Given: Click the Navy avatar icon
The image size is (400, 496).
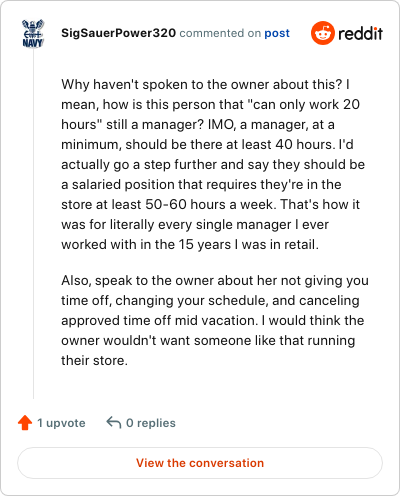Looking at the screenshot, I should (33, 34).
